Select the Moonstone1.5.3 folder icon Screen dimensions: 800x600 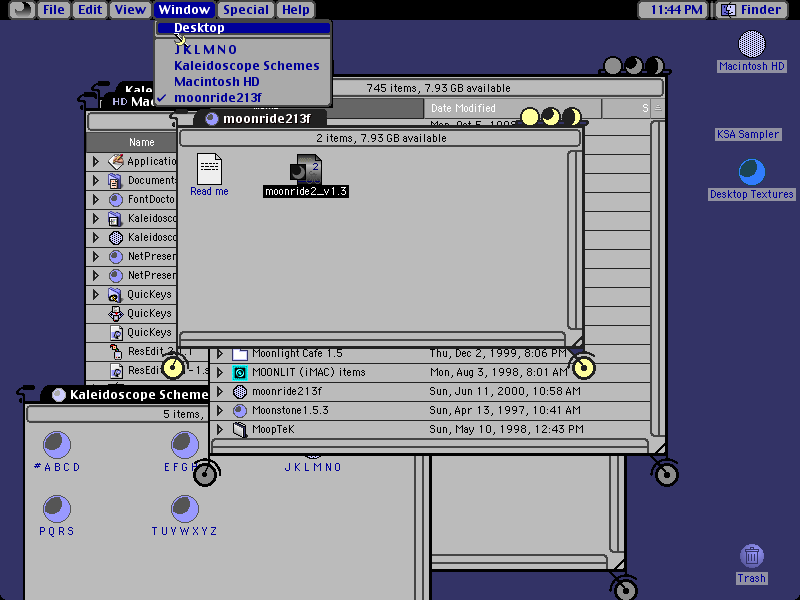(x=240, y=410)
